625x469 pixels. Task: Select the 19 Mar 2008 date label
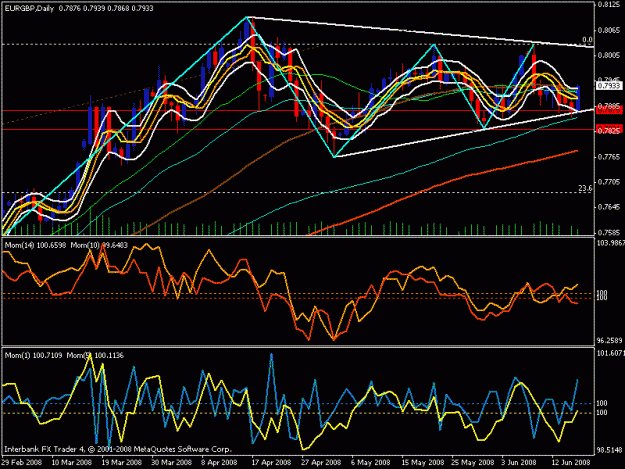(x=122, y=463)
